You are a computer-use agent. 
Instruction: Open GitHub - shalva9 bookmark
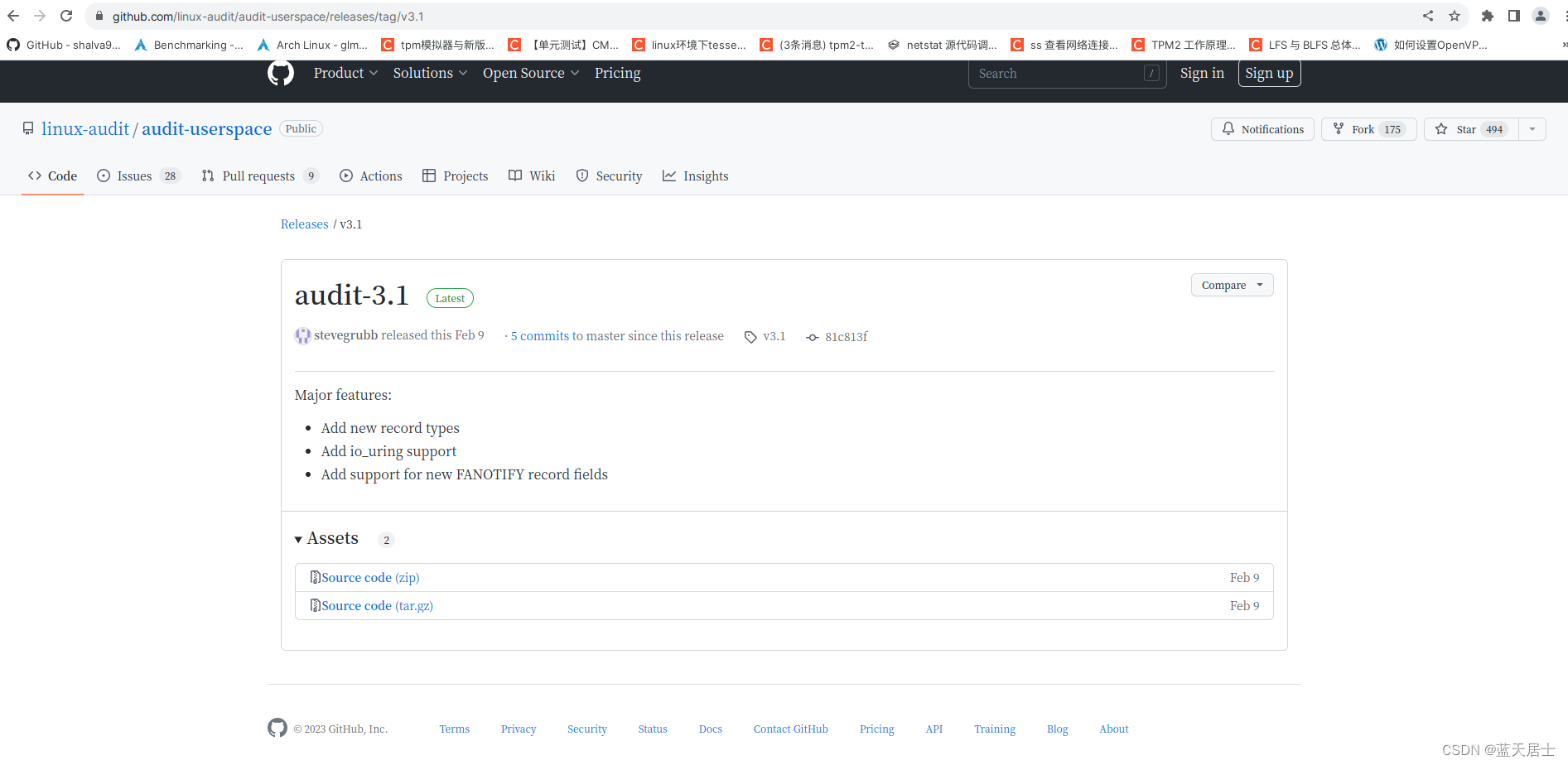65,45
